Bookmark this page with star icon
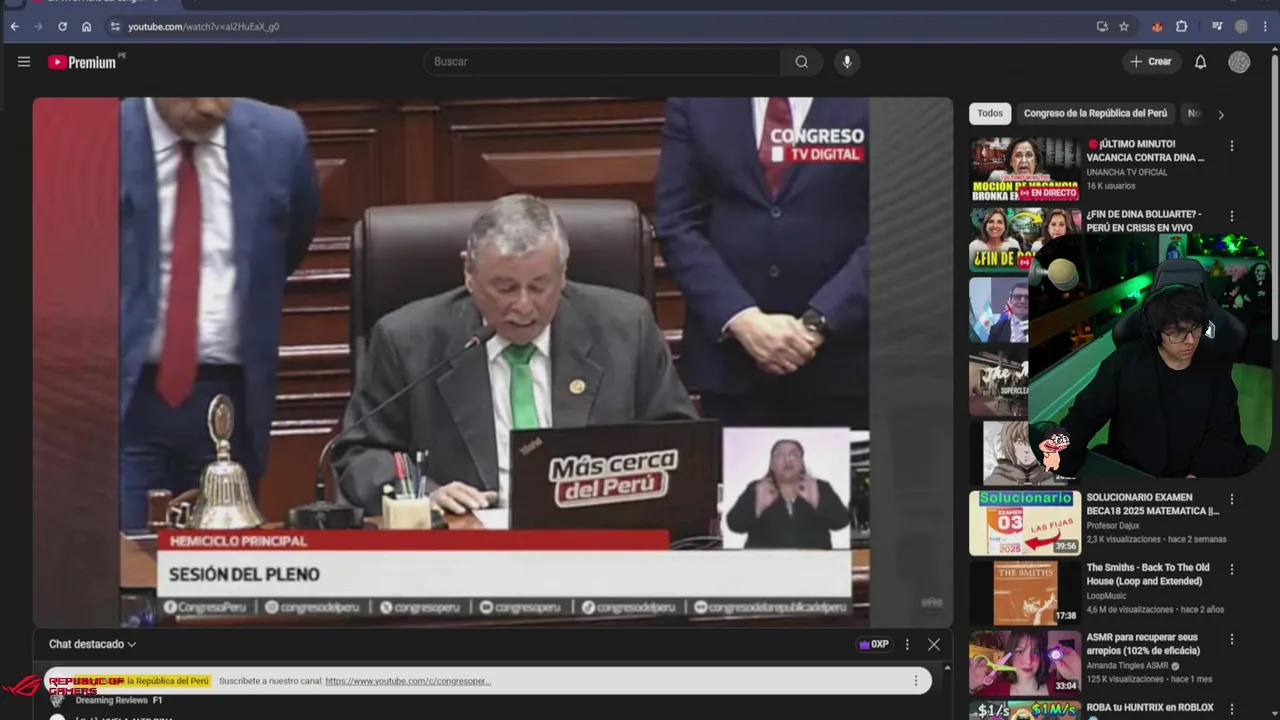 pyautogui.click(x=1124, y=27)
